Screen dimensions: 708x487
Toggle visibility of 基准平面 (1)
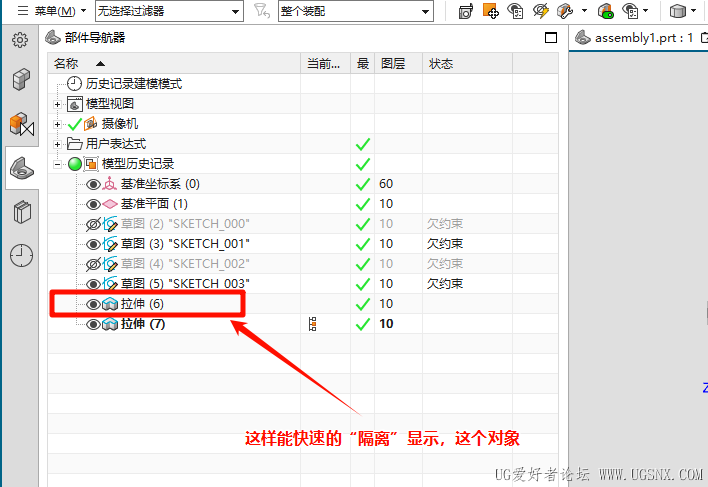click(93, 204)
